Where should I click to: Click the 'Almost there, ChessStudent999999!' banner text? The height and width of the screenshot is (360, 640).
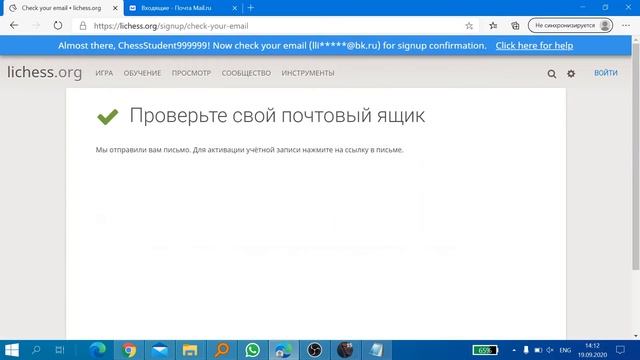272,46
